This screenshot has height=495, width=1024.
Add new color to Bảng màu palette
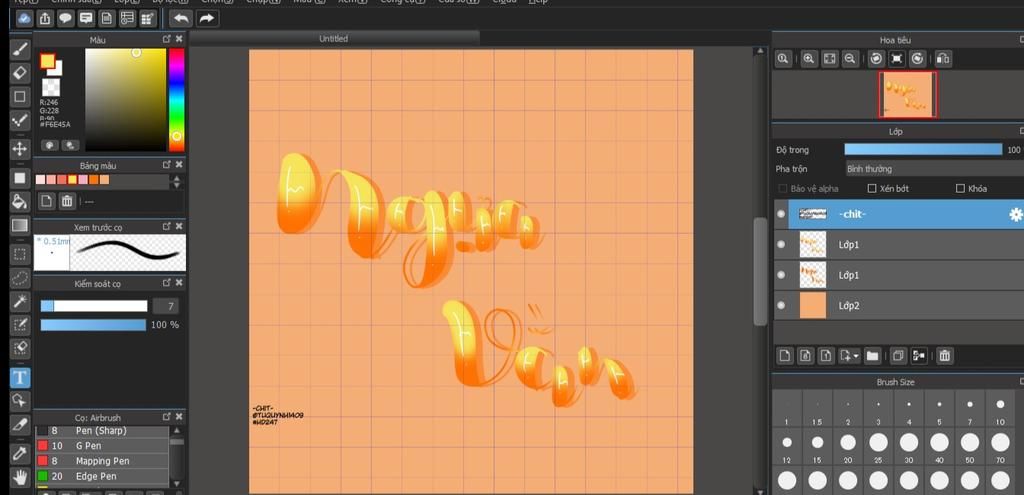pyautogui.click(x=46, y=201)
